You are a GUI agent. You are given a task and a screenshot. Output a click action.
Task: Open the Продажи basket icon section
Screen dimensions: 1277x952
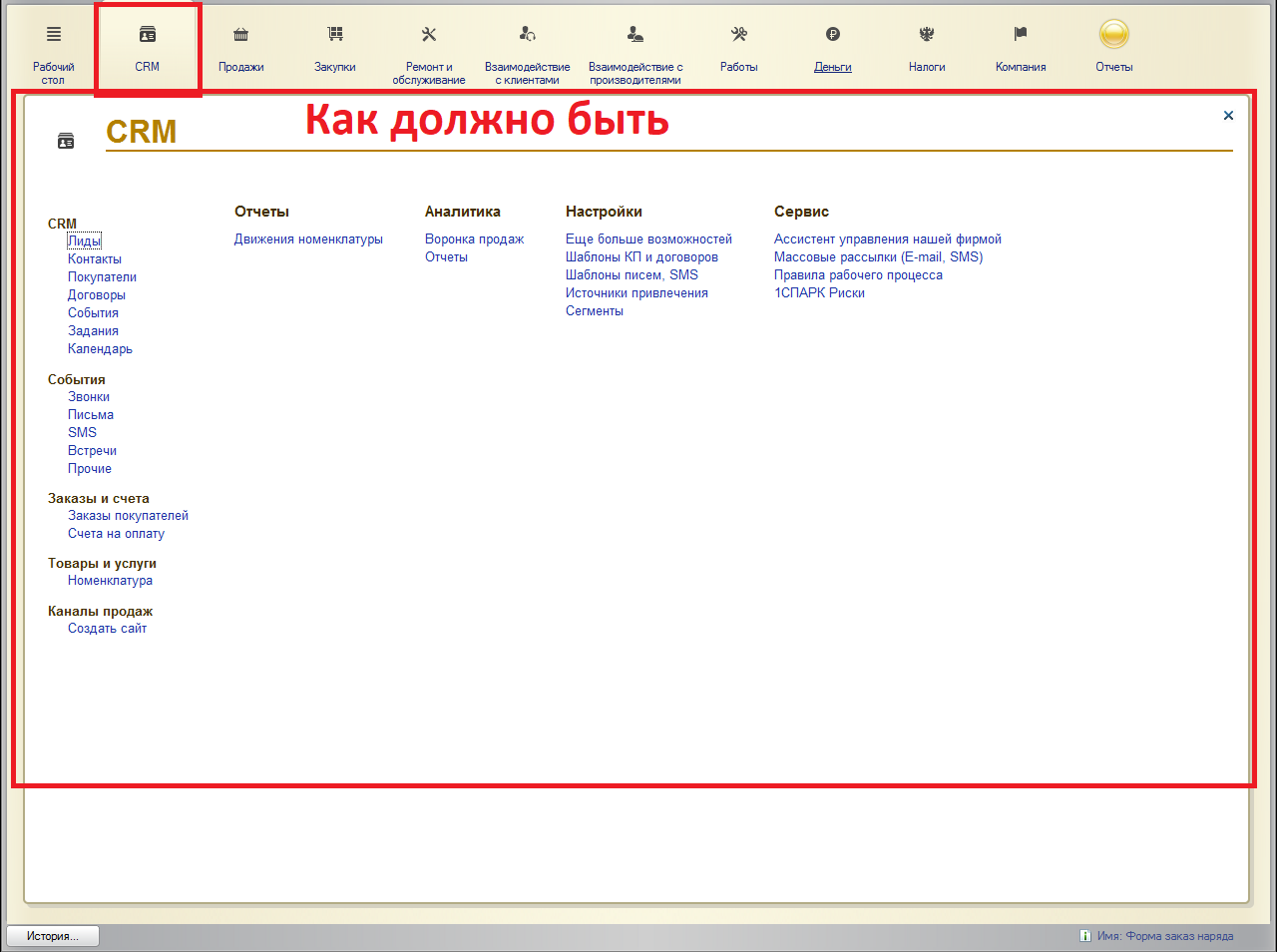240,35
